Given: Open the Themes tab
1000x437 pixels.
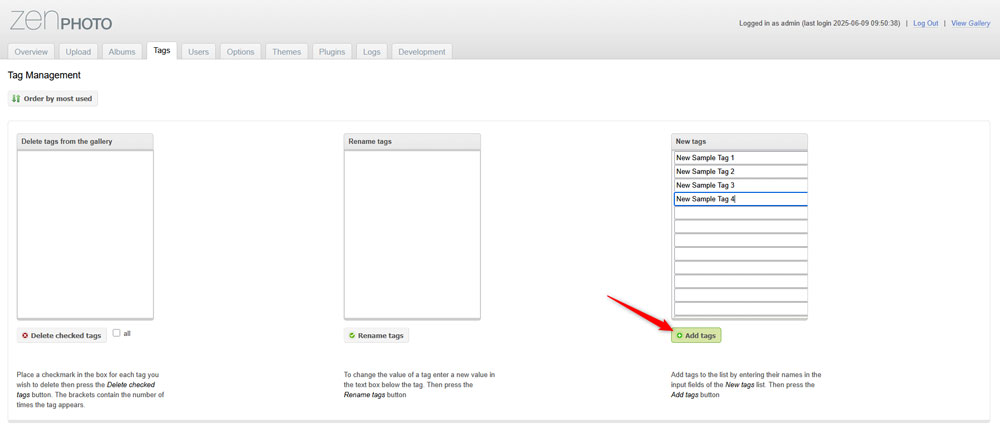Looking at the screenshot, I should (286, 52).
